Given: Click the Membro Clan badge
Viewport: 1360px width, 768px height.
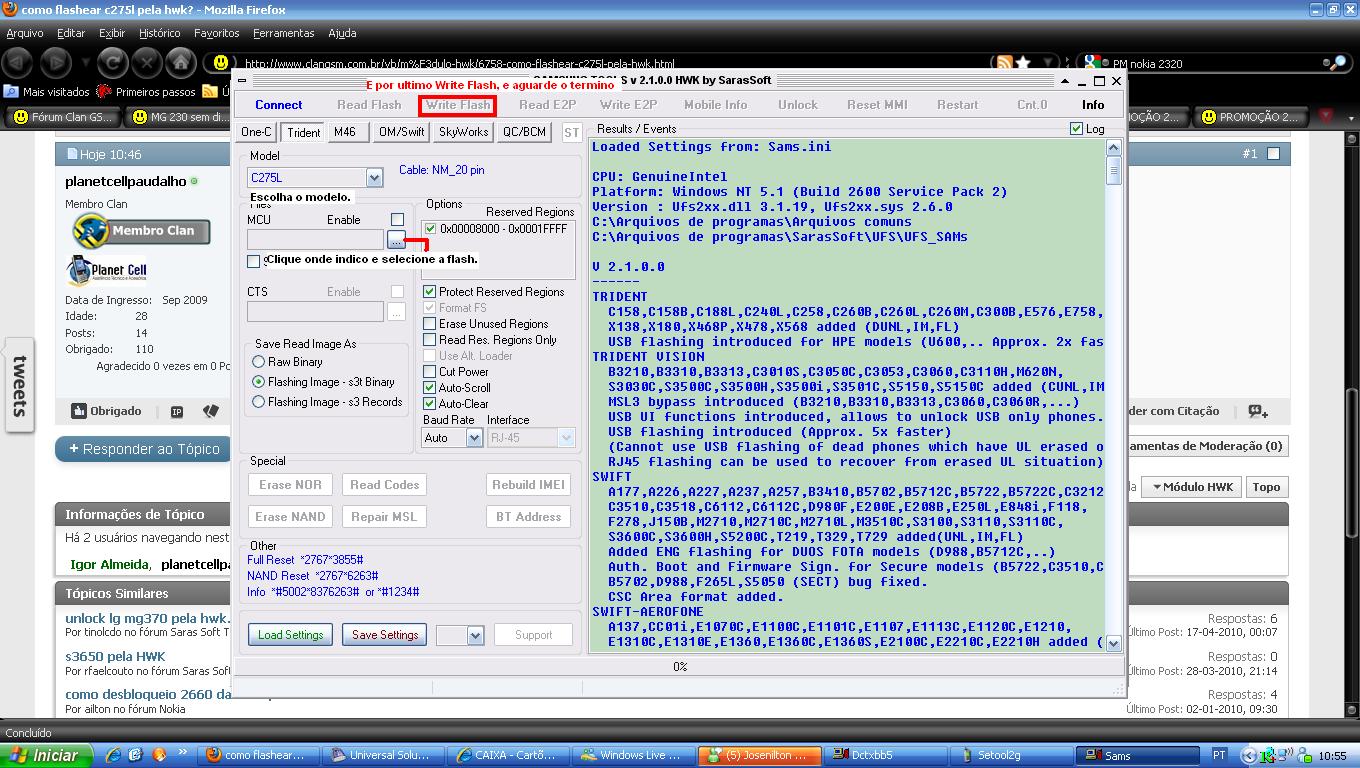Looking at the screenshot, I should (141, 230).
